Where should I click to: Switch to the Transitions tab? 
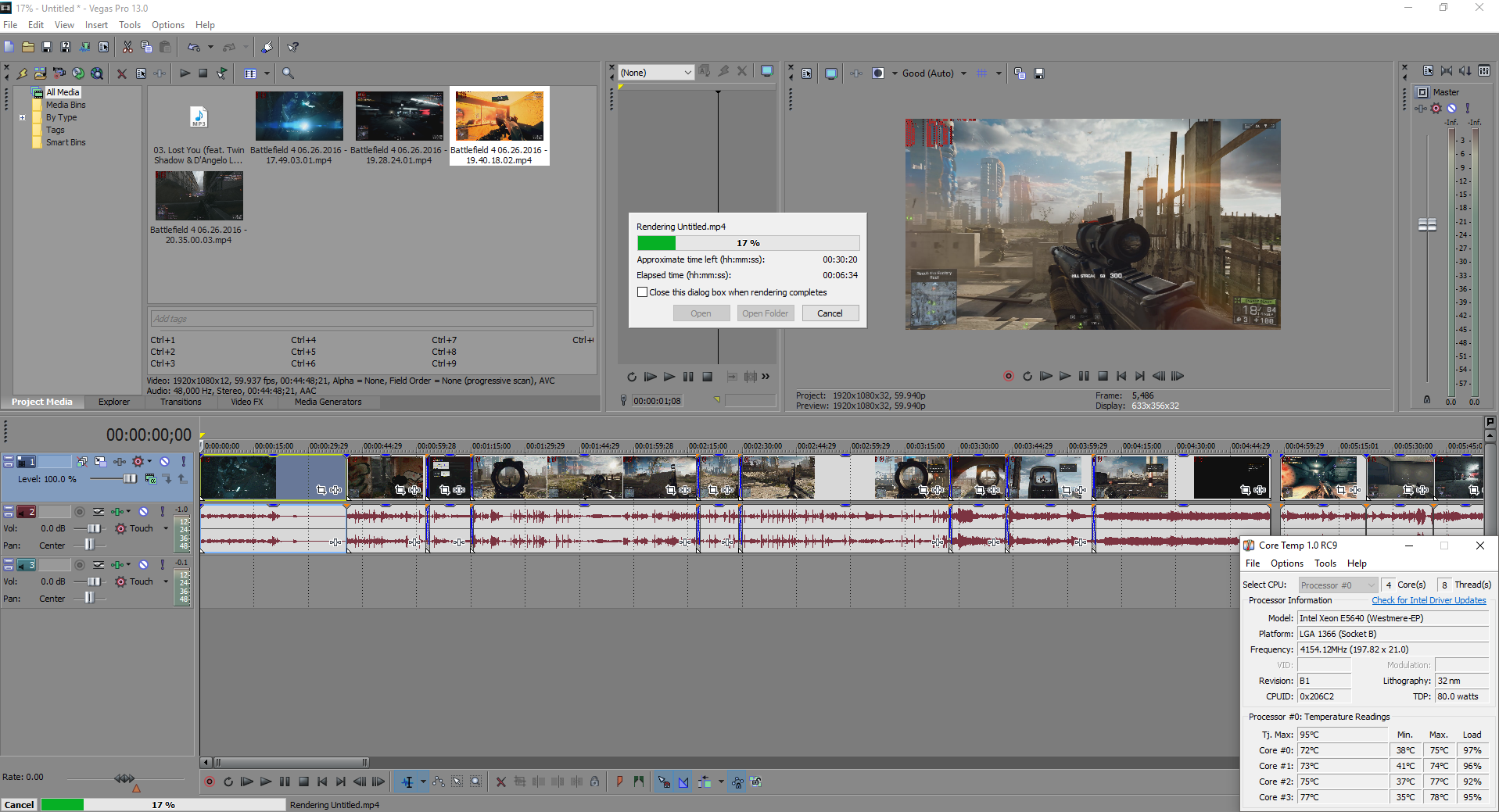click(x=181, y=402)
